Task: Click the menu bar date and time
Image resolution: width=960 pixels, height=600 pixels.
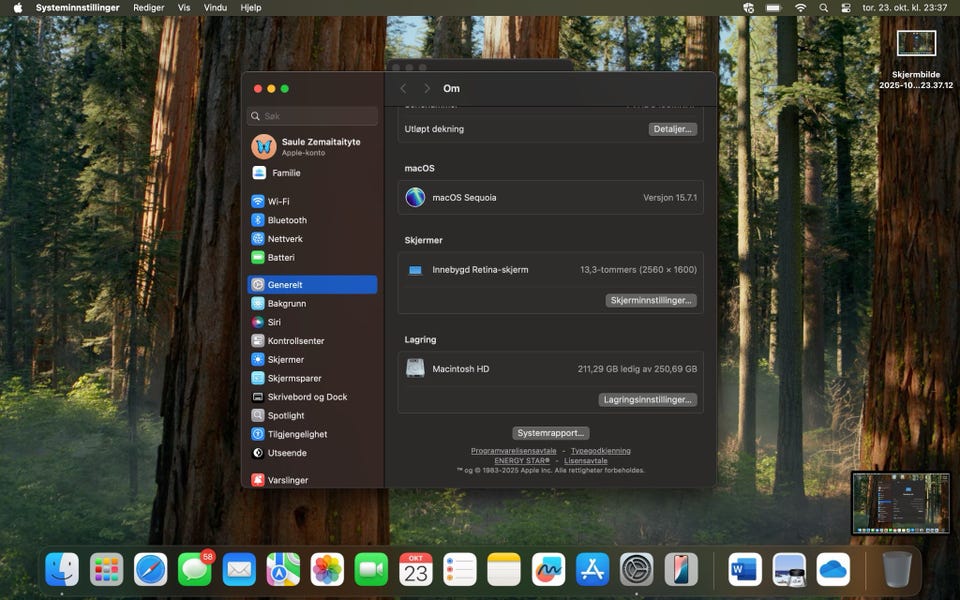Action: pos(904,7)
